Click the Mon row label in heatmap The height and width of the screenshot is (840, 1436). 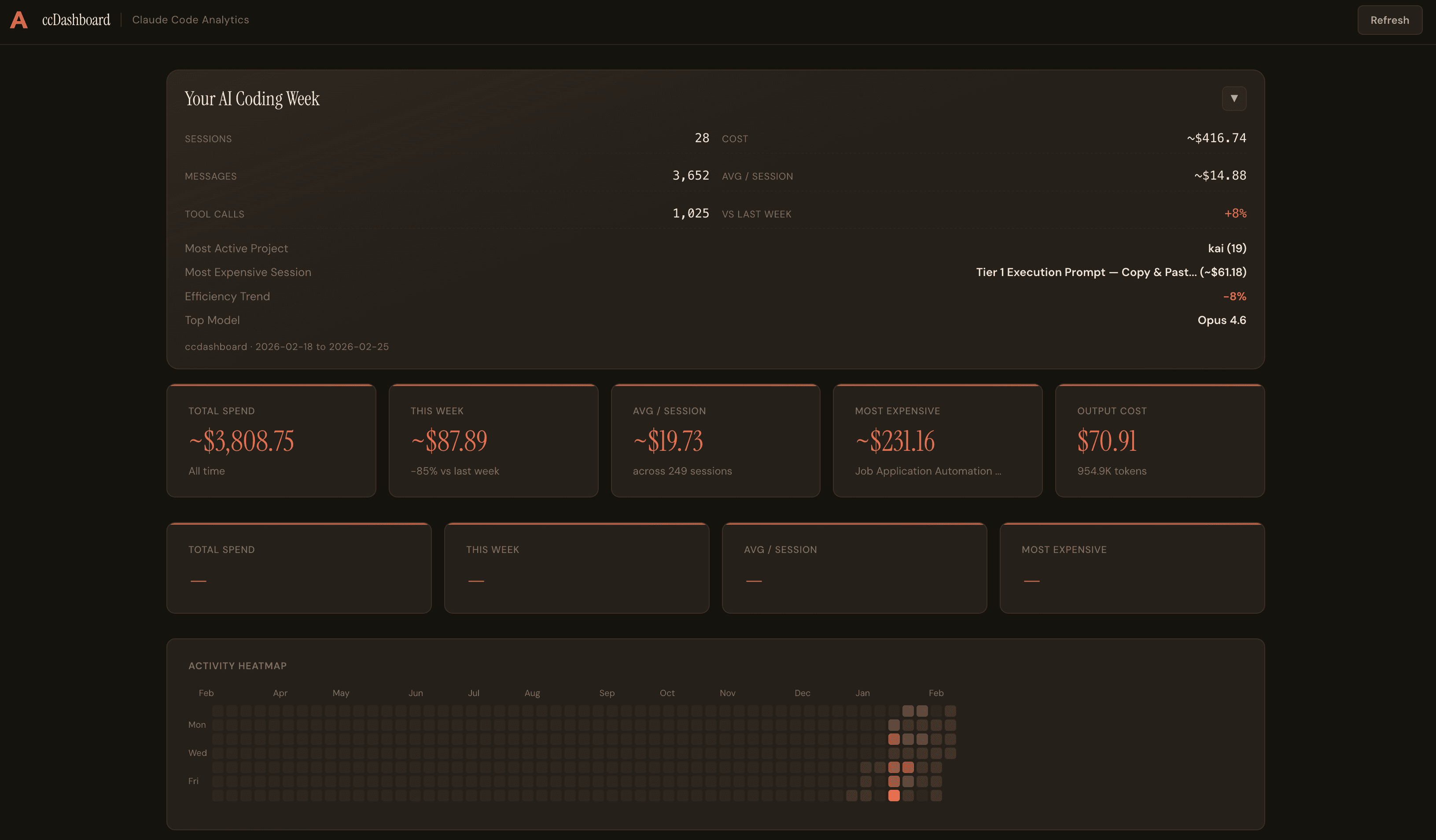coord(197,725)
